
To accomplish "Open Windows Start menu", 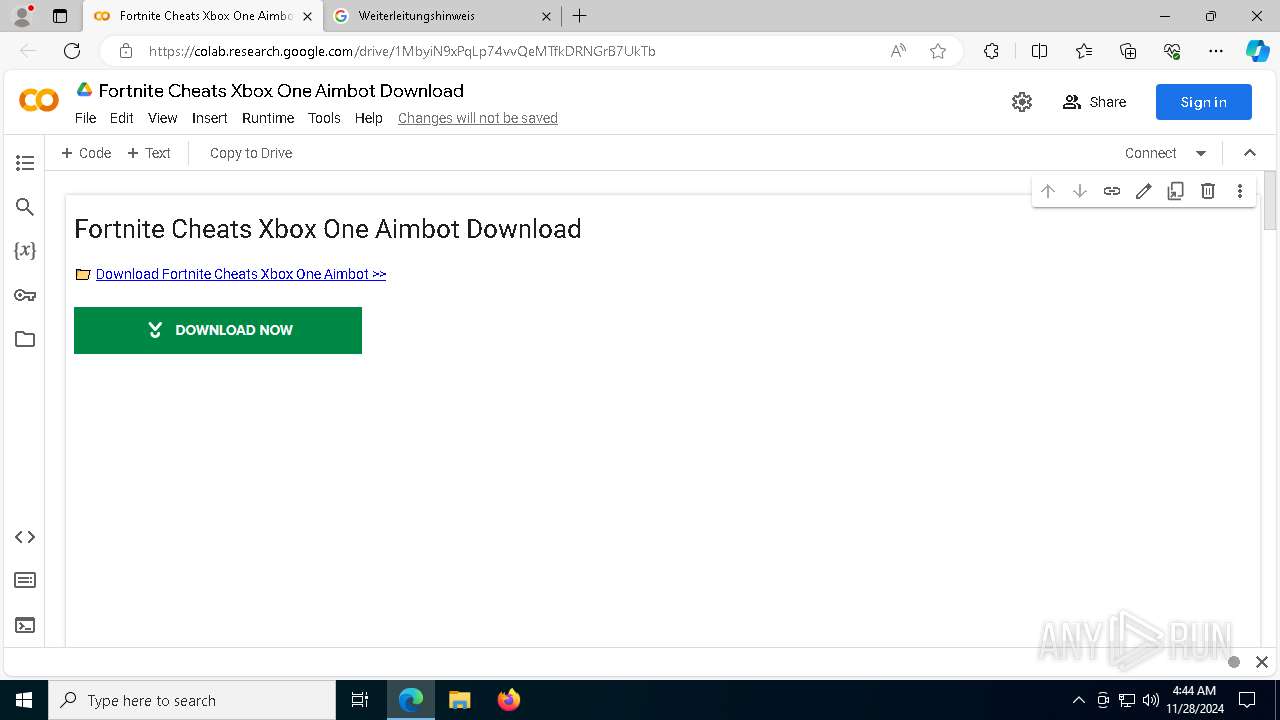I will click(24, 700).
